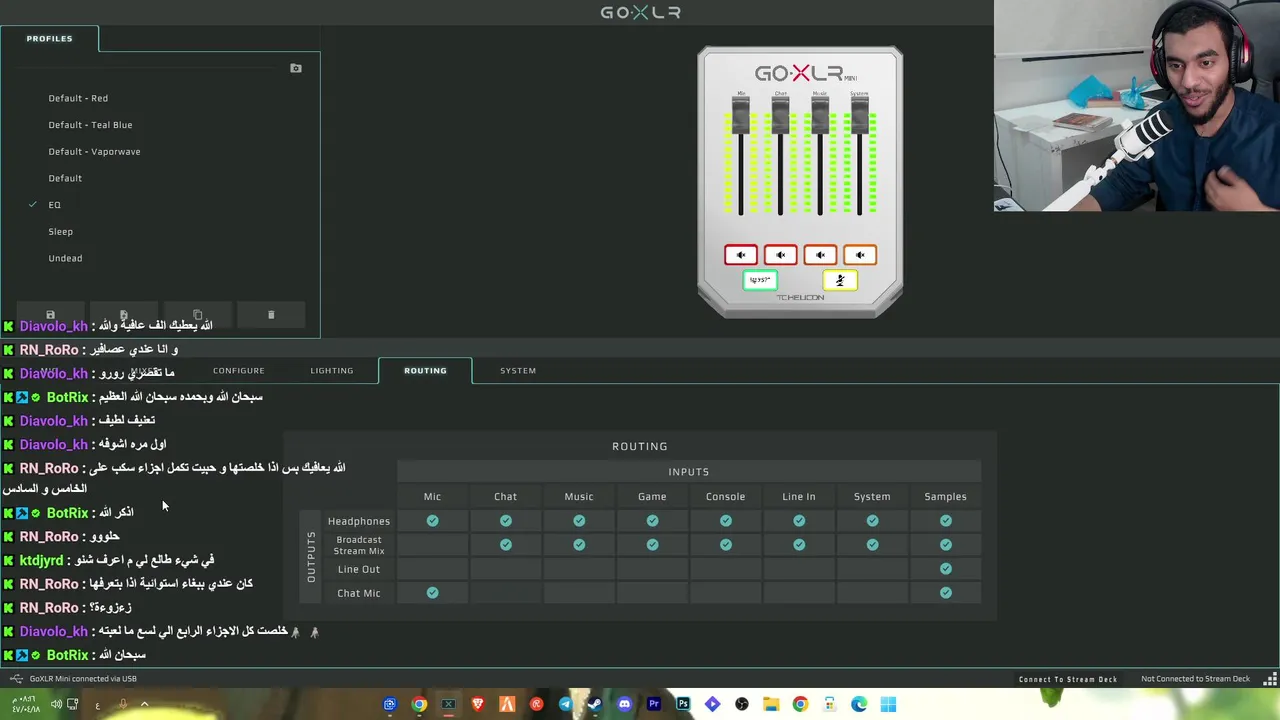Toggle Console to Headphones routing
The image size is (1280, 720).
[726, 521]
